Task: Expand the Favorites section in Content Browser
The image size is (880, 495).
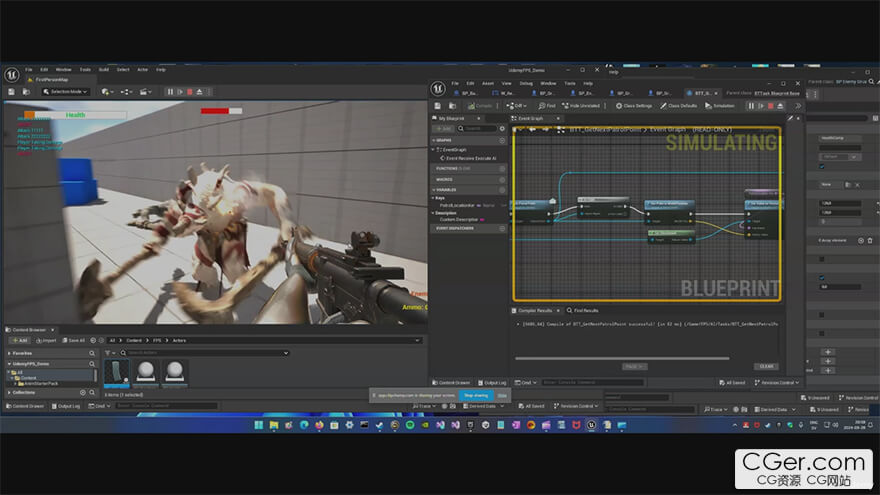Action: 10,353
